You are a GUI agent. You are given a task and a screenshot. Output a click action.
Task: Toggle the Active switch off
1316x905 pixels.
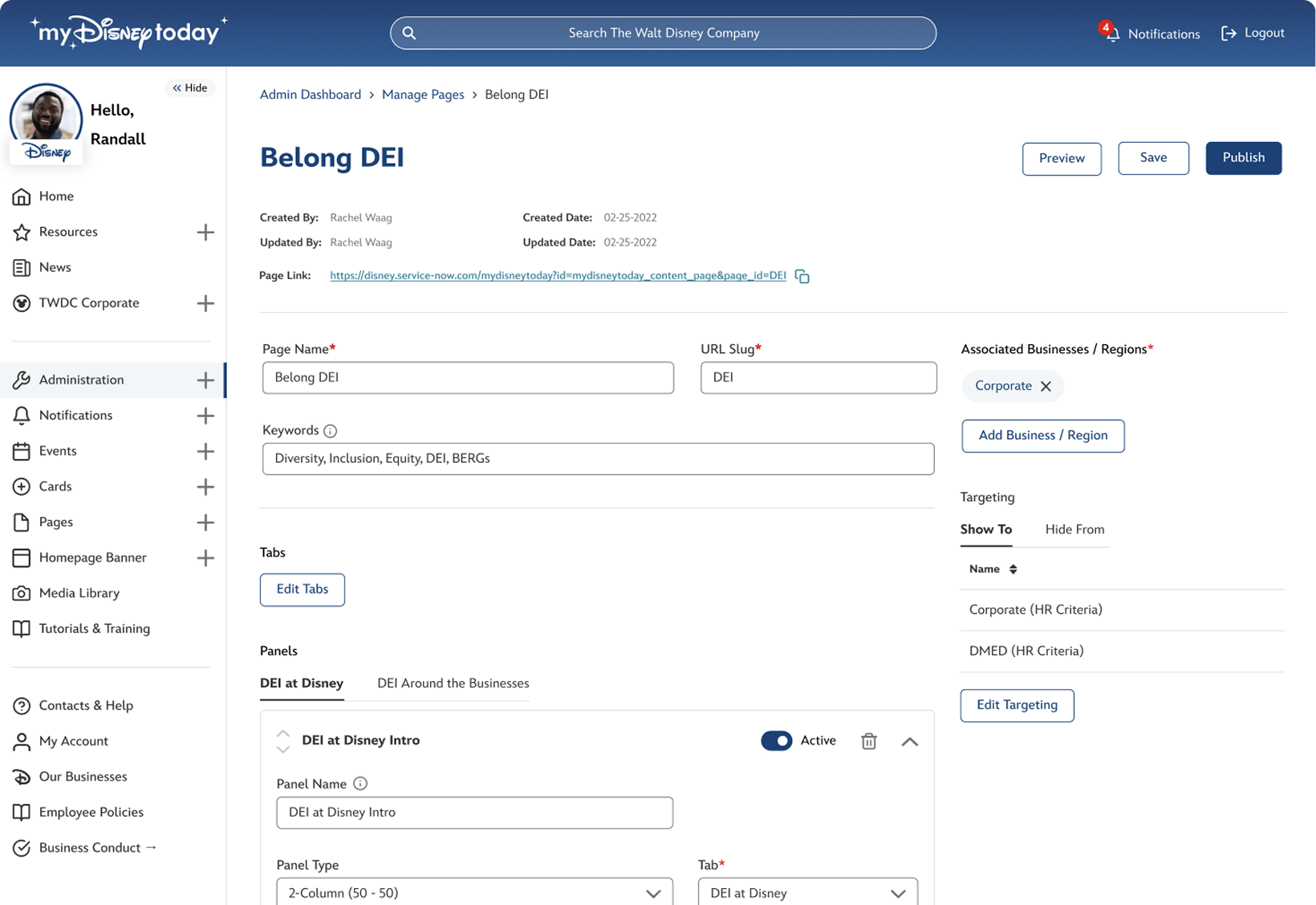point(776,741)
